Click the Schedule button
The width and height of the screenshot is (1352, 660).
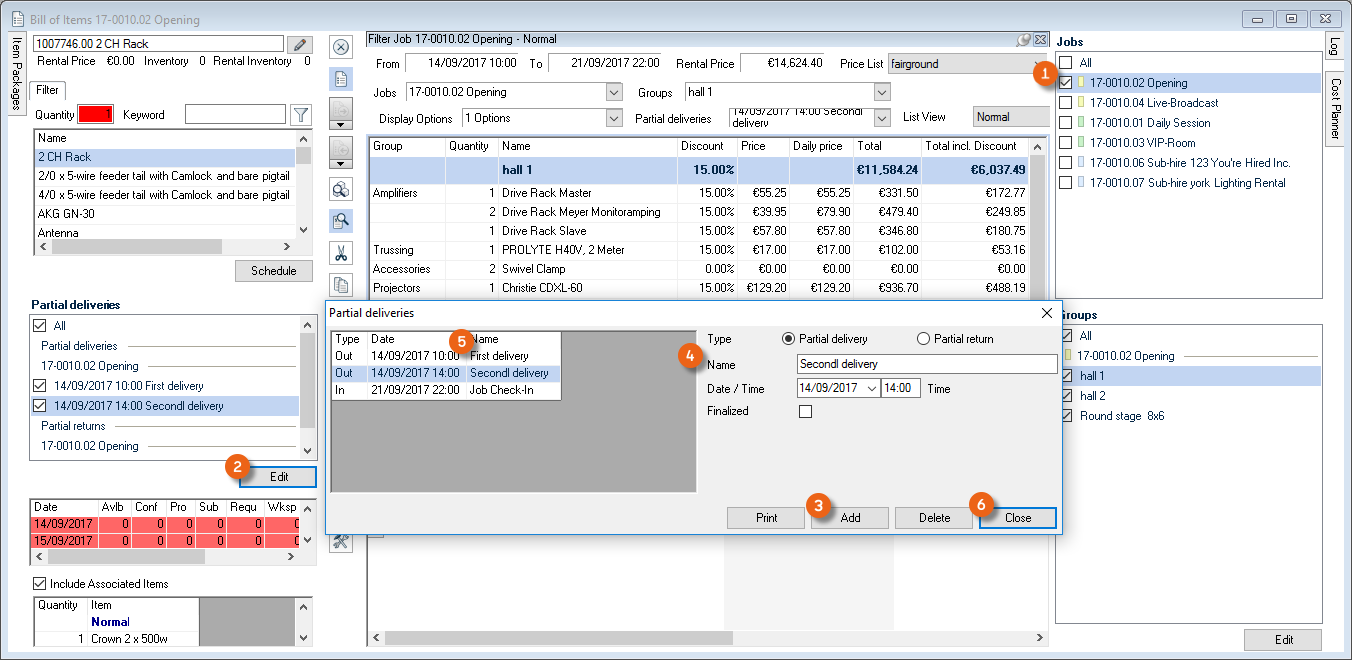click(x=273, y=271)
